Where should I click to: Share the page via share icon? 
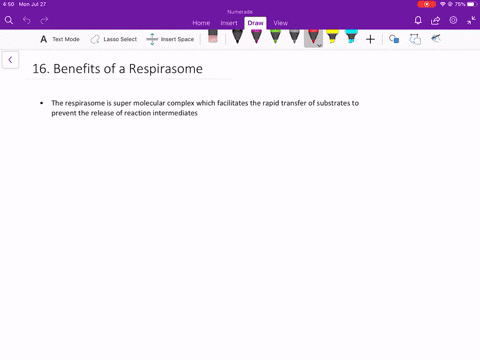(x=435, y=20)
